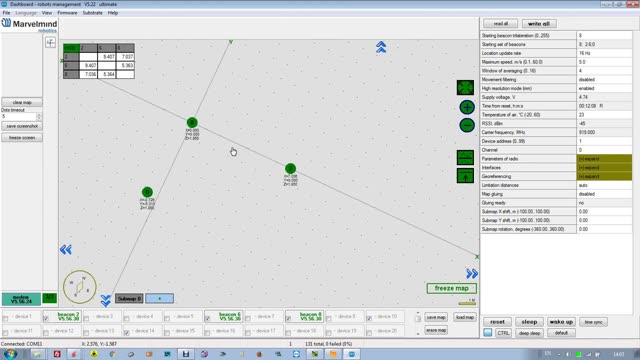Open the File menu
Viewport: 640px width, 360px height.
[6, 13]
